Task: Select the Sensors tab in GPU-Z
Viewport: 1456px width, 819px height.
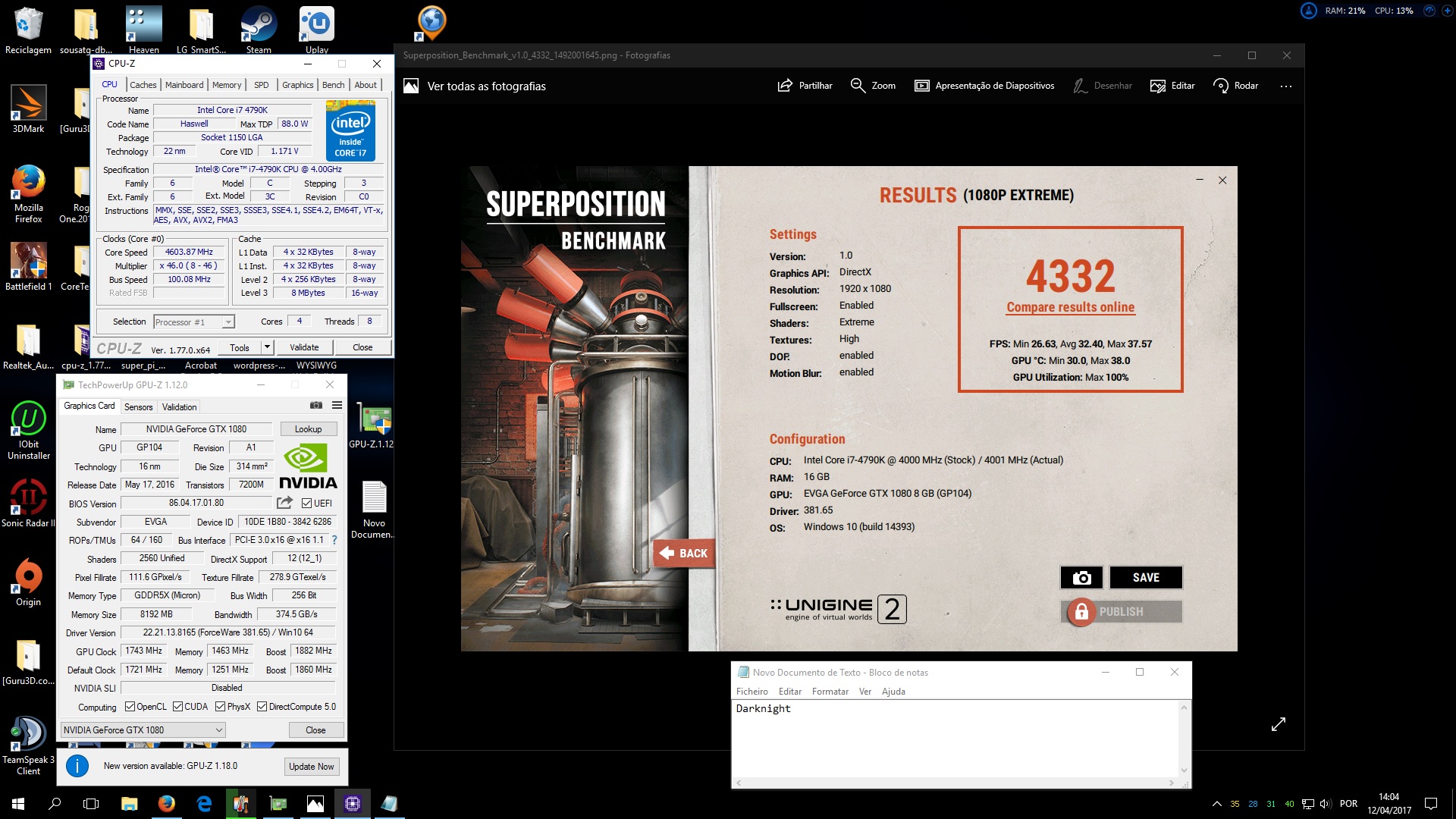Action: coord(138,407)
